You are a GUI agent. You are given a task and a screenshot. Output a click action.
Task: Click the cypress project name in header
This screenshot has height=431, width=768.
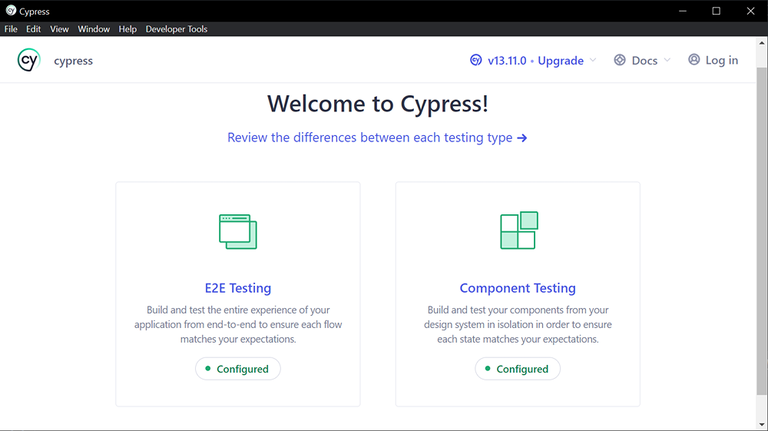pyautogui.click(x=73, y=61)
